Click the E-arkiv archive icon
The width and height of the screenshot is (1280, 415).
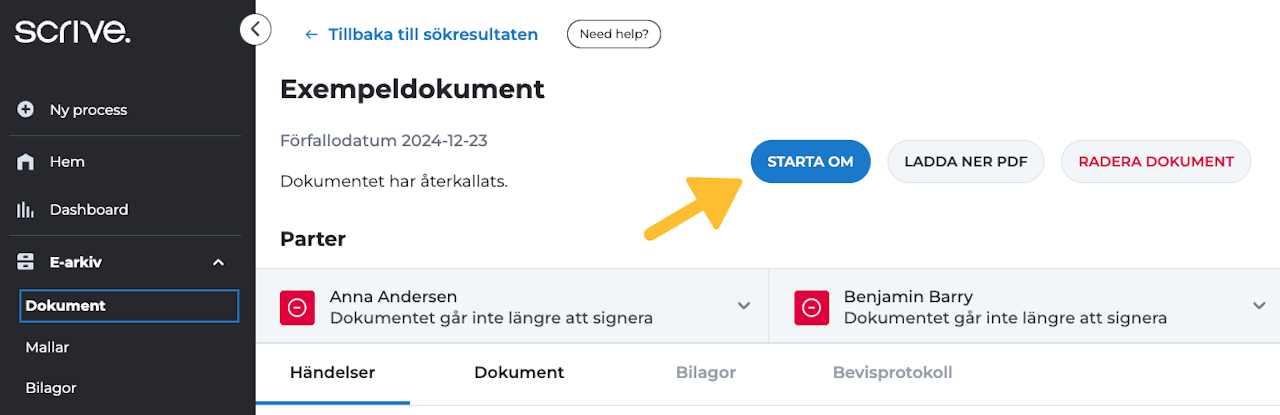(26, 262)
